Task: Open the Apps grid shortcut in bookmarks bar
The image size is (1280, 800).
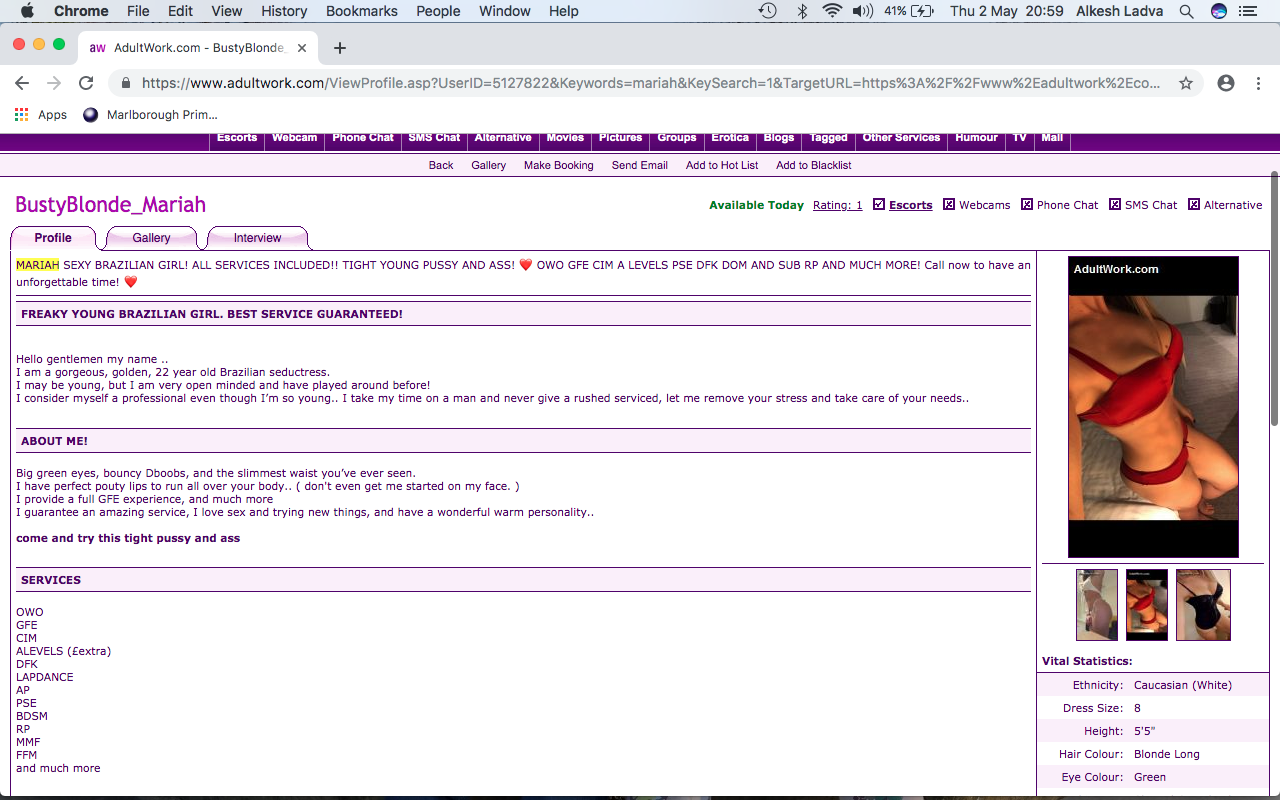Action: (41, 115)
